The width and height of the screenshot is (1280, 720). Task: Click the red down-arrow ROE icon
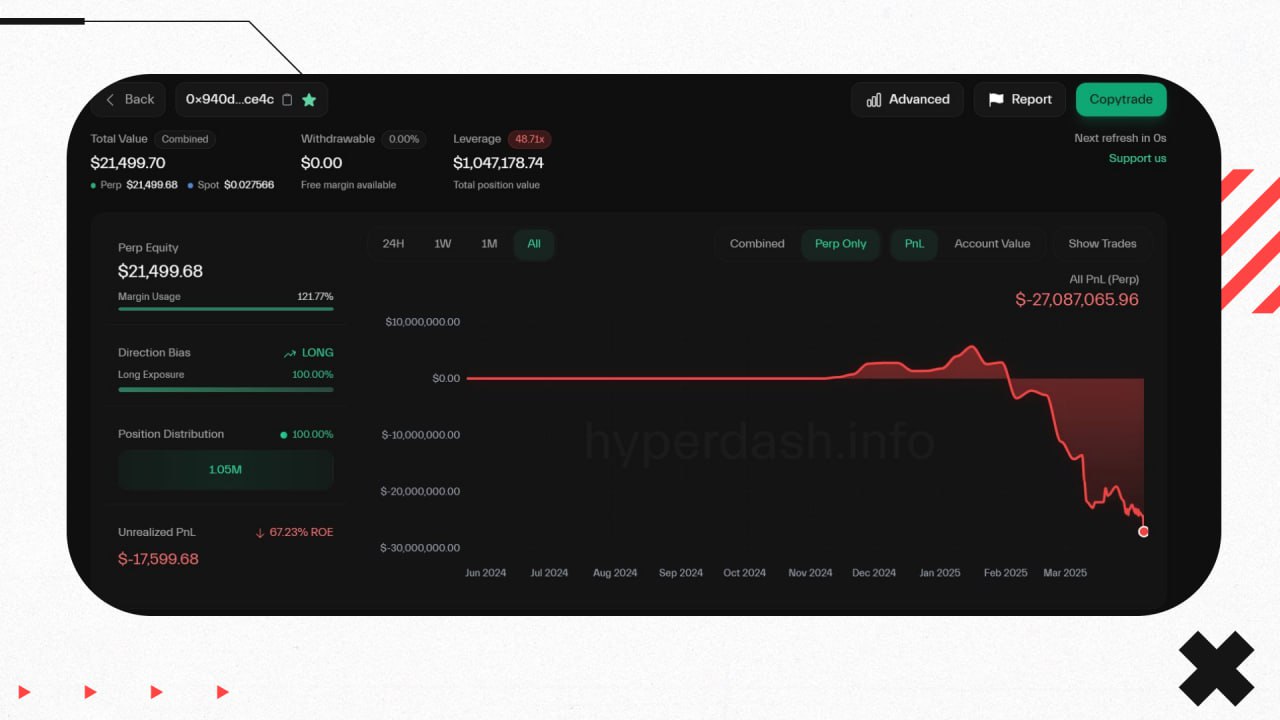pyautogui.click(x=260, y=533)
